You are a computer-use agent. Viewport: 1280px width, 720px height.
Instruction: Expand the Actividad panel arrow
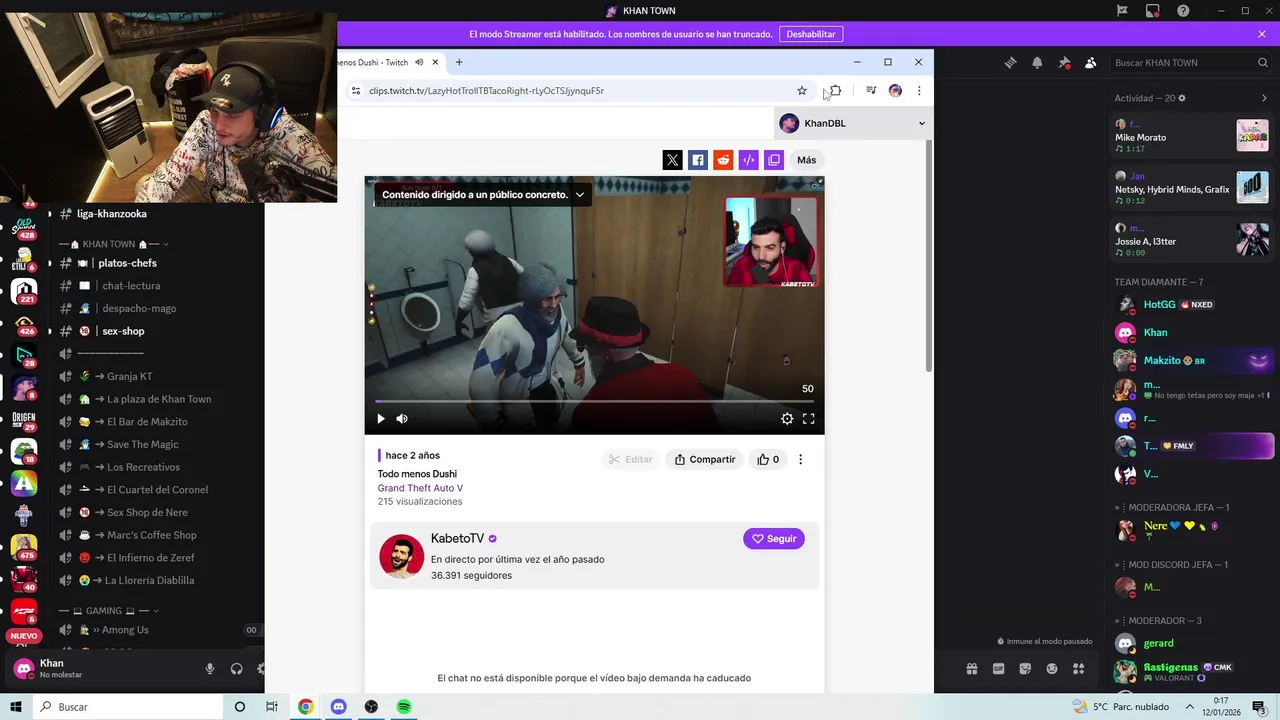(1264, 98)
